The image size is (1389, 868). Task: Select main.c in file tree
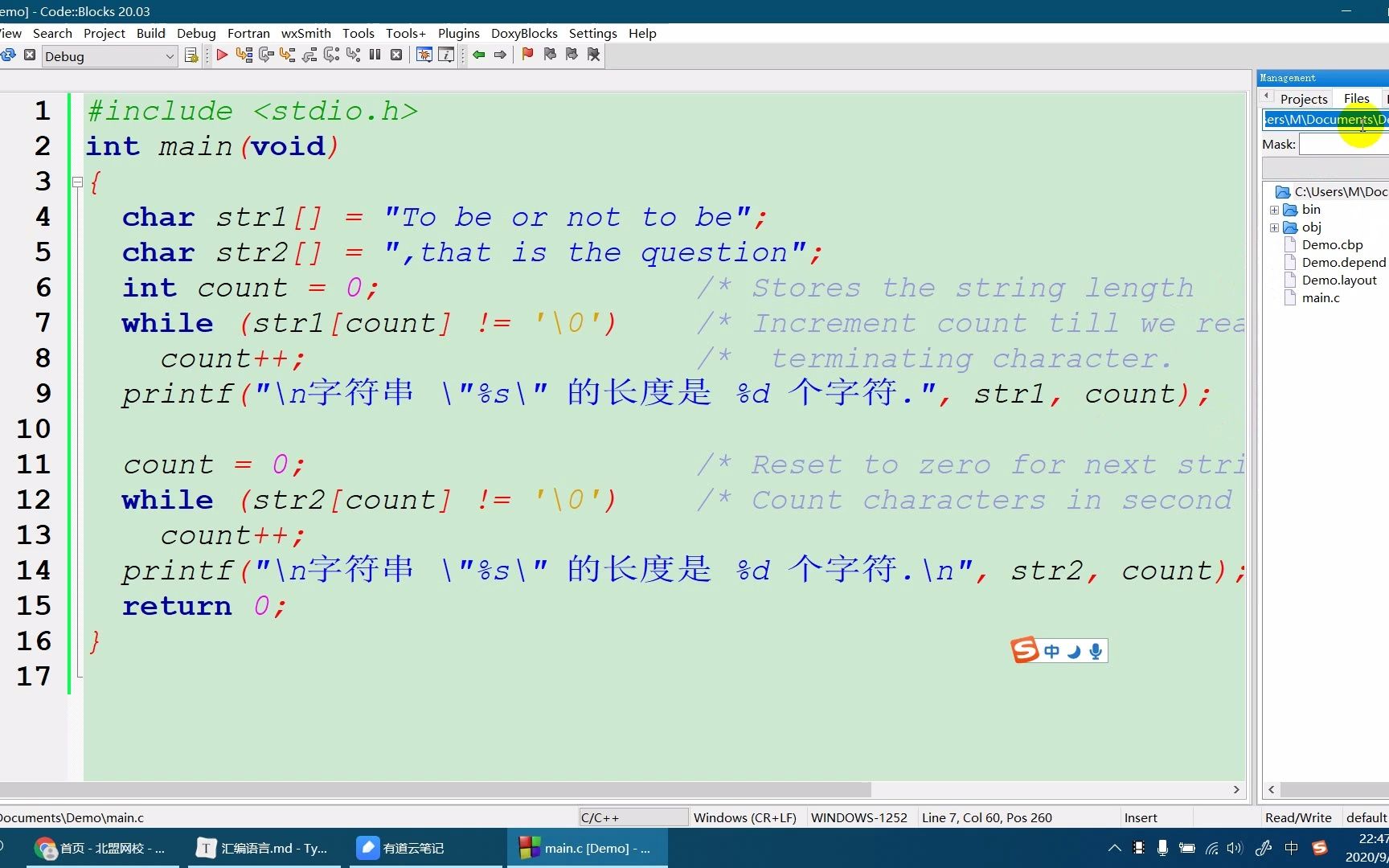[x=1321, y=297]
